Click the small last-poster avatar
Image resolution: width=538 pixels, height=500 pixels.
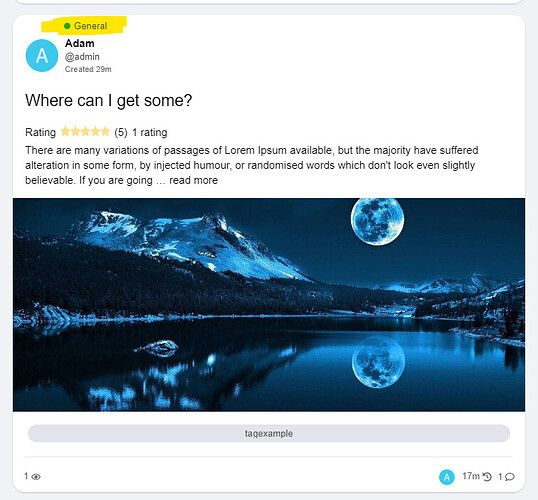click(x=447, y=477)
